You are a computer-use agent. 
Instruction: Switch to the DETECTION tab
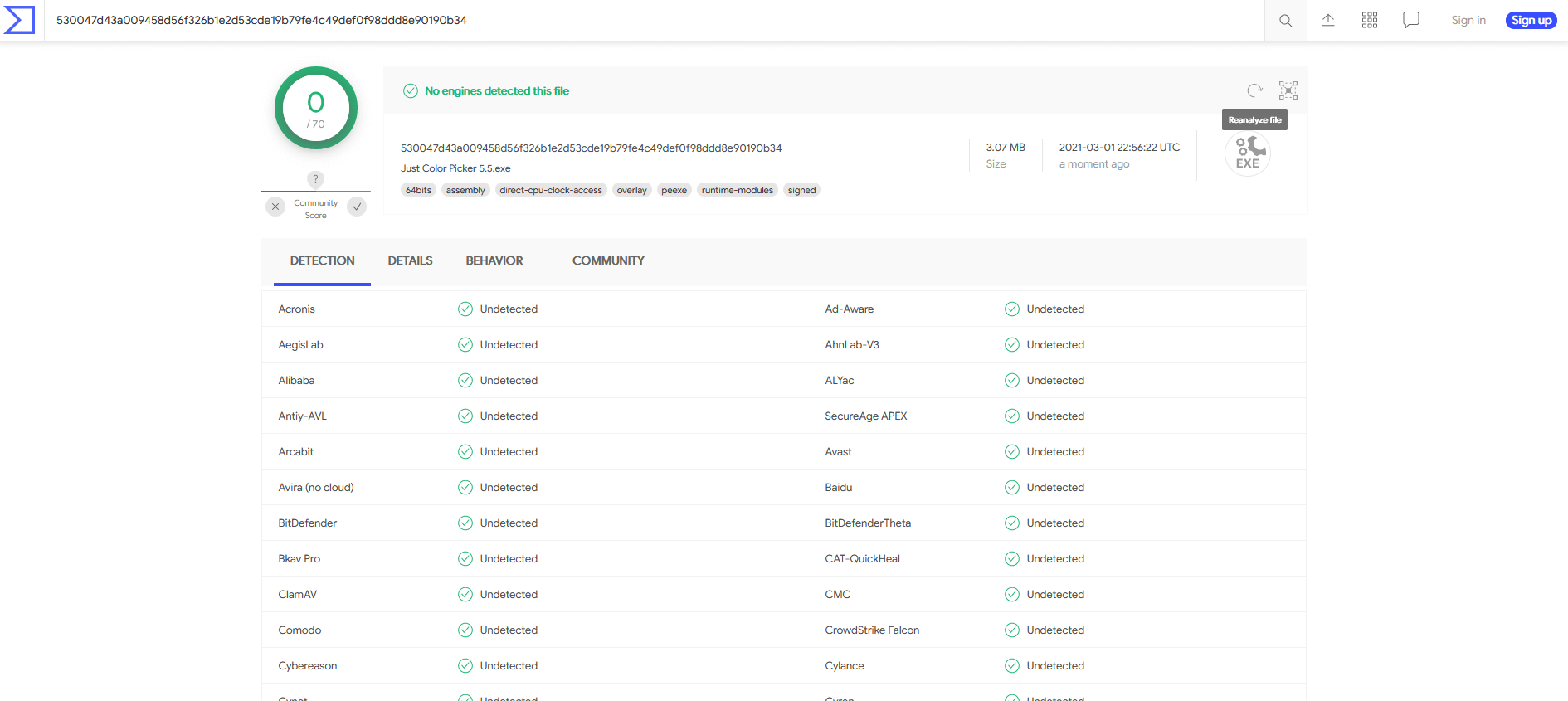322,260
